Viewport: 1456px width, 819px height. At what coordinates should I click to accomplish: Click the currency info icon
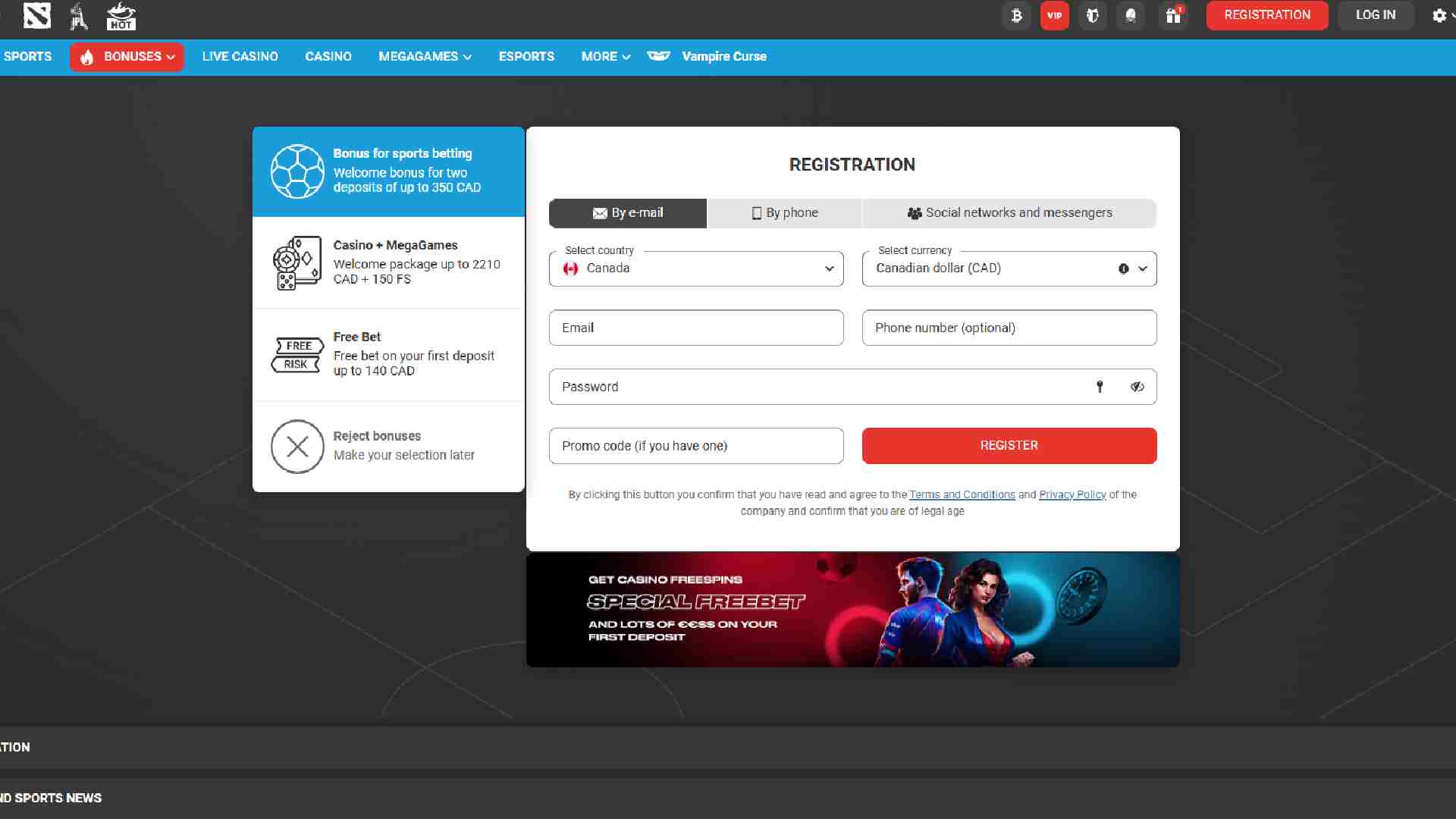(1123, 268)
